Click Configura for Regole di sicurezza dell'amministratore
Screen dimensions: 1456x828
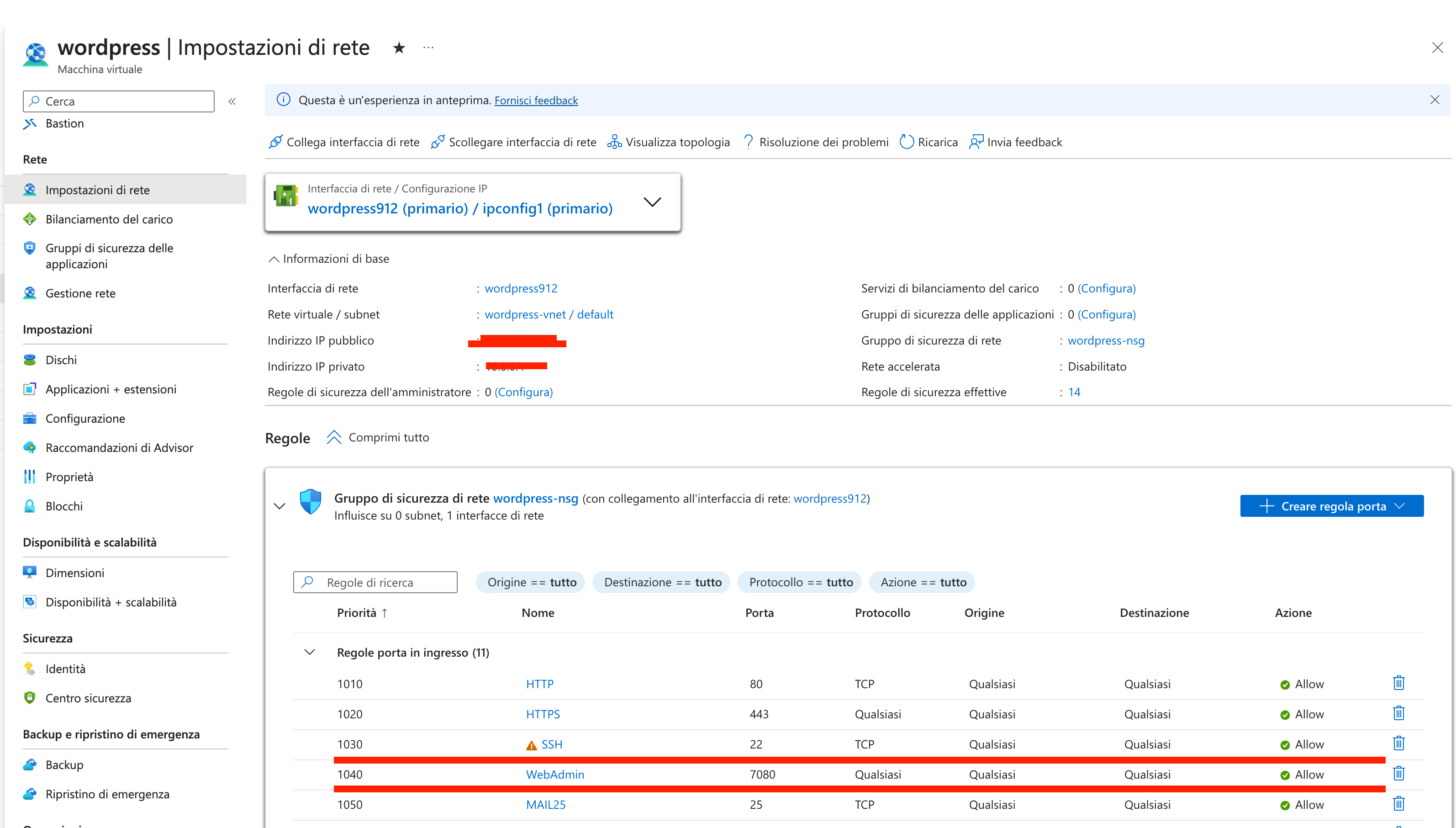523,393
